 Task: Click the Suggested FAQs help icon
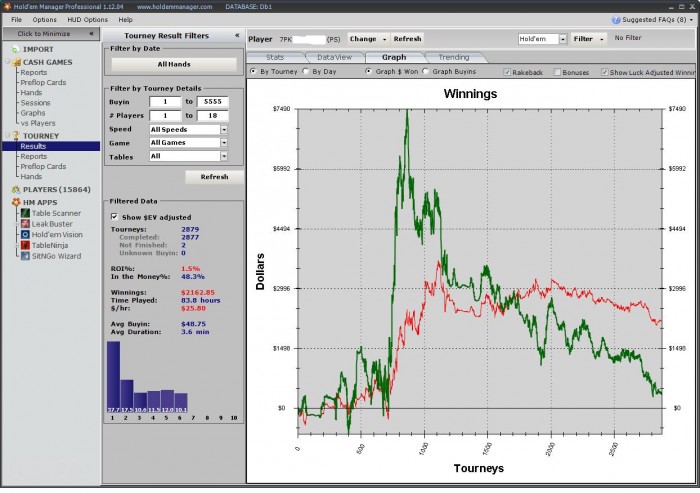(616, 20)
